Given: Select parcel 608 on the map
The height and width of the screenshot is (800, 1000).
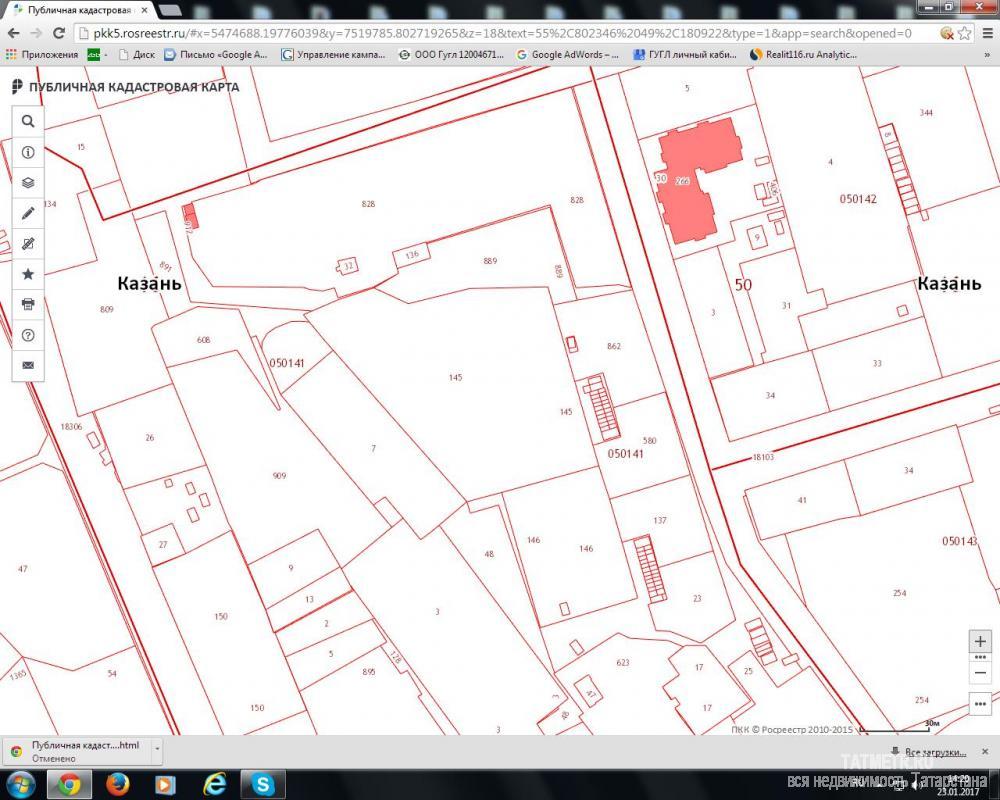Looking at the screenshot, I should click(203, 340).
